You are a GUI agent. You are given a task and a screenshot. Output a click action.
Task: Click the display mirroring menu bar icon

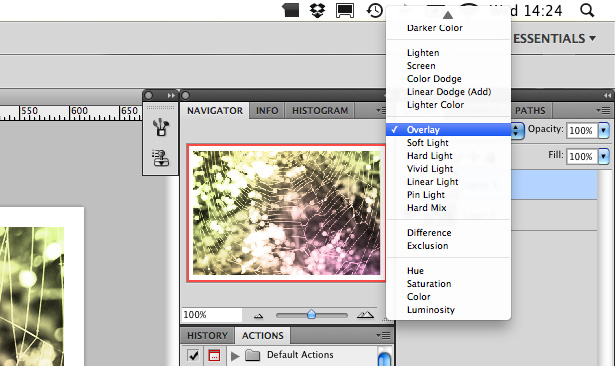(345, 11)
